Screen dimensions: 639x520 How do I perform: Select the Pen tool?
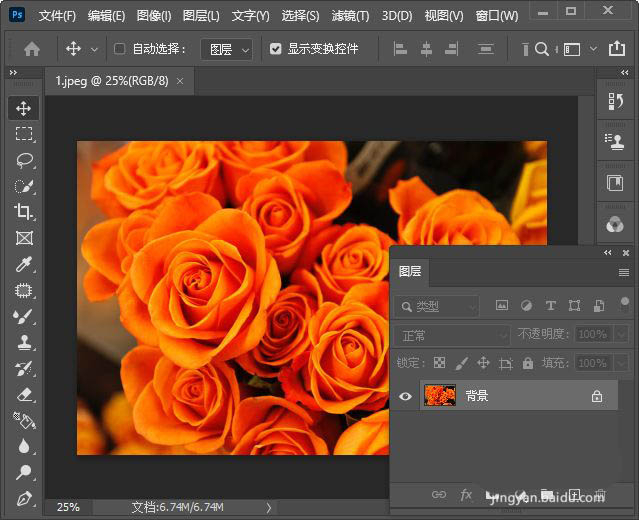[x=24, y=498]
